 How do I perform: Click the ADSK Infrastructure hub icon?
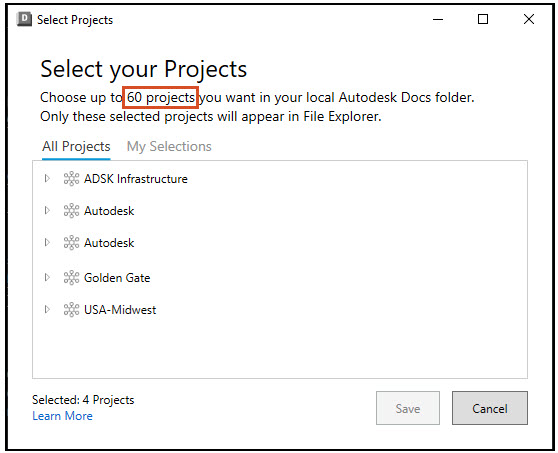[71, 179]
